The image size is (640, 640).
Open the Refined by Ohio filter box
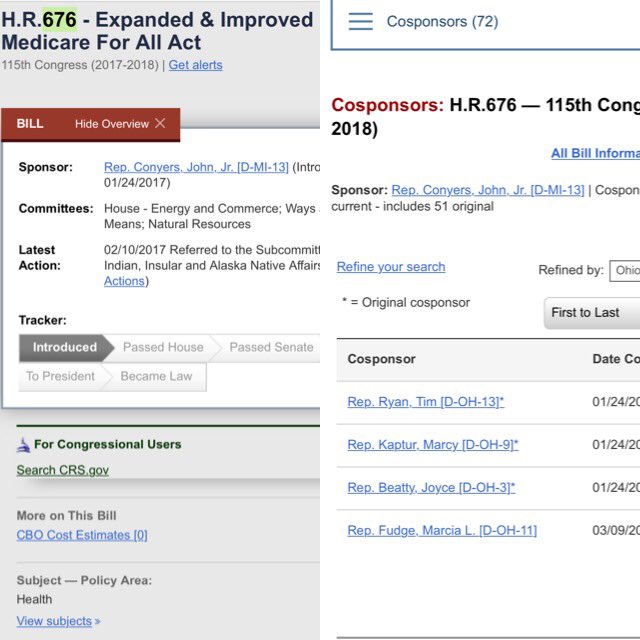[x=624, y=270]
